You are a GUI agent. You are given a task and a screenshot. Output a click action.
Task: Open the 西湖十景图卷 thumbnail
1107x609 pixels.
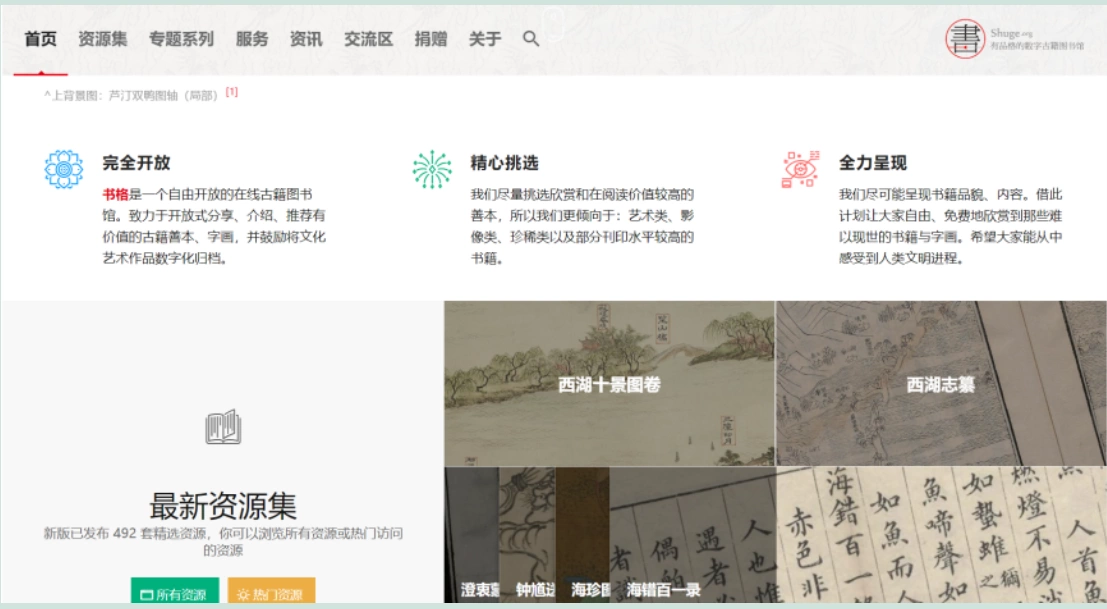pos(609,383)
